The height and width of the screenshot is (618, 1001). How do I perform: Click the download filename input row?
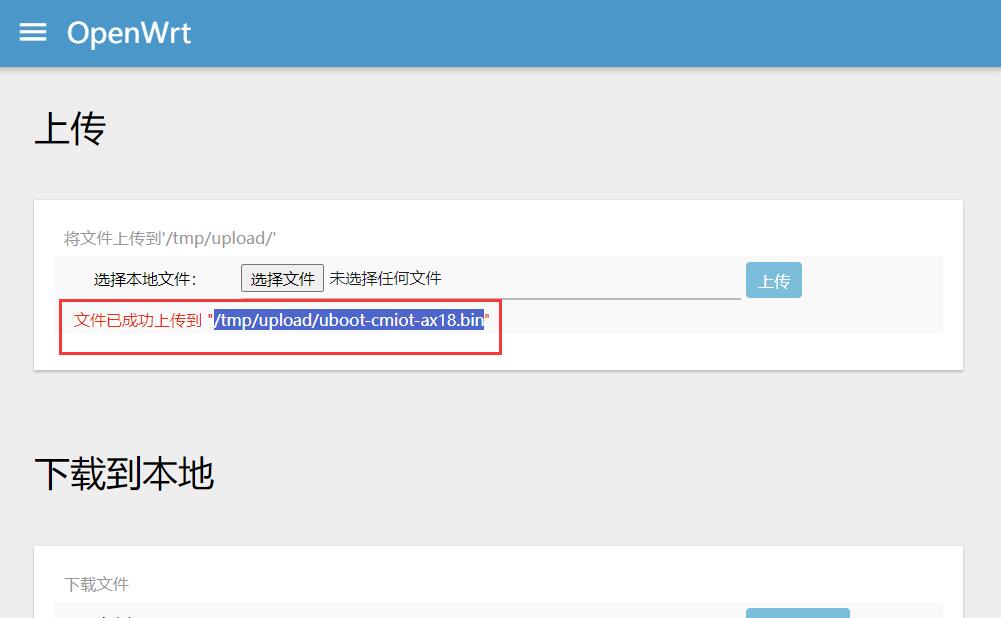(400, 613)
